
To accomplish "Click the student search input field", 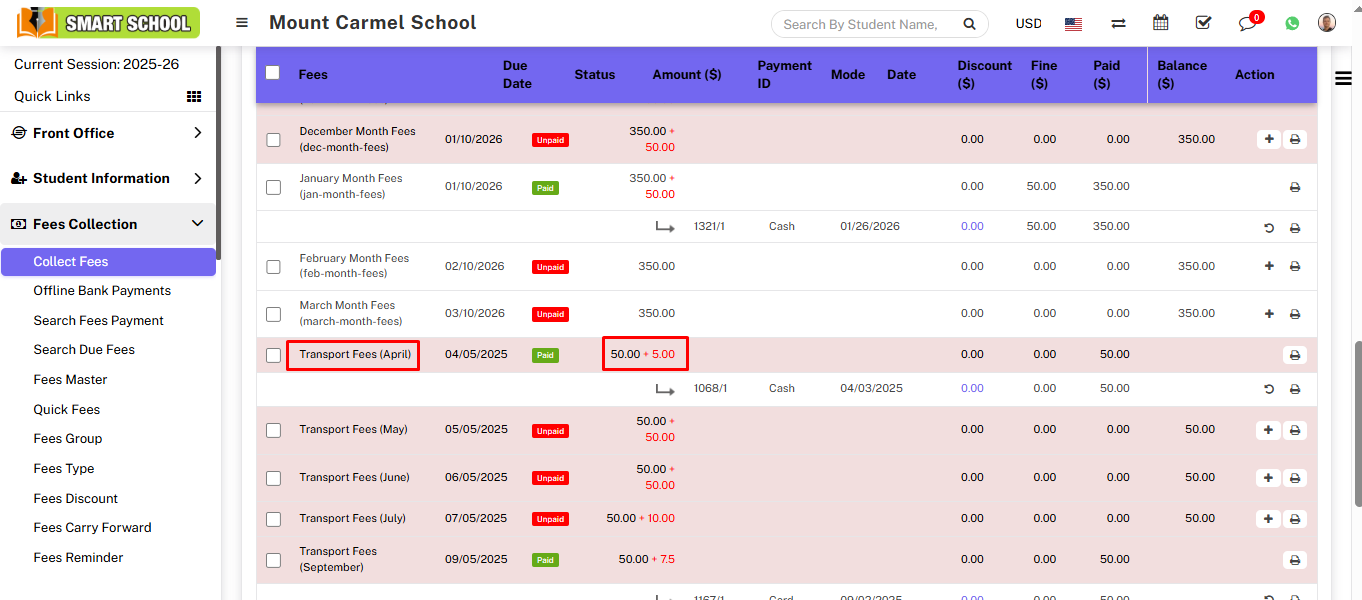I will coord(860,24).
